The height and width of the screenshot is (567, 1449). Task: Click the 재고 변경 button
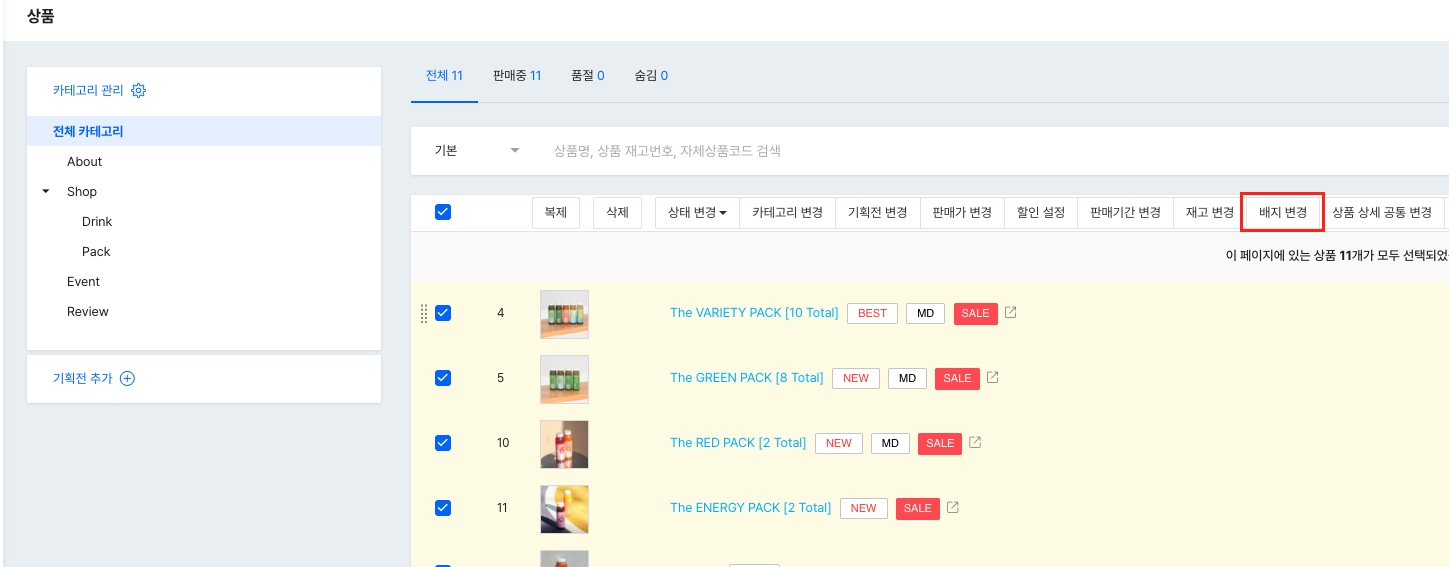[x=1210, y=213]
